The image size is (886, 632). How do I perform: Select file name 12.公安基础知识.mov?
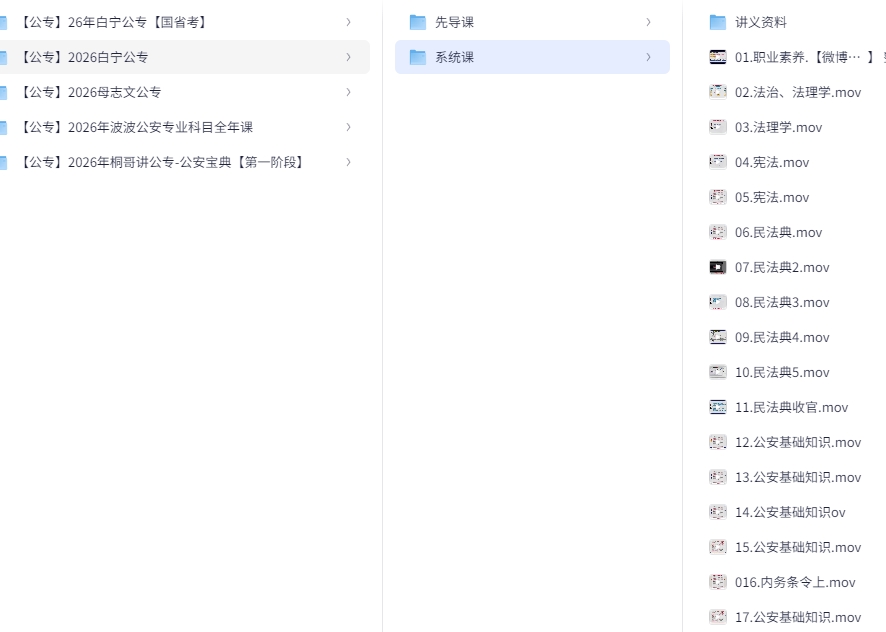pyautogui.click(x=798, y=443)
